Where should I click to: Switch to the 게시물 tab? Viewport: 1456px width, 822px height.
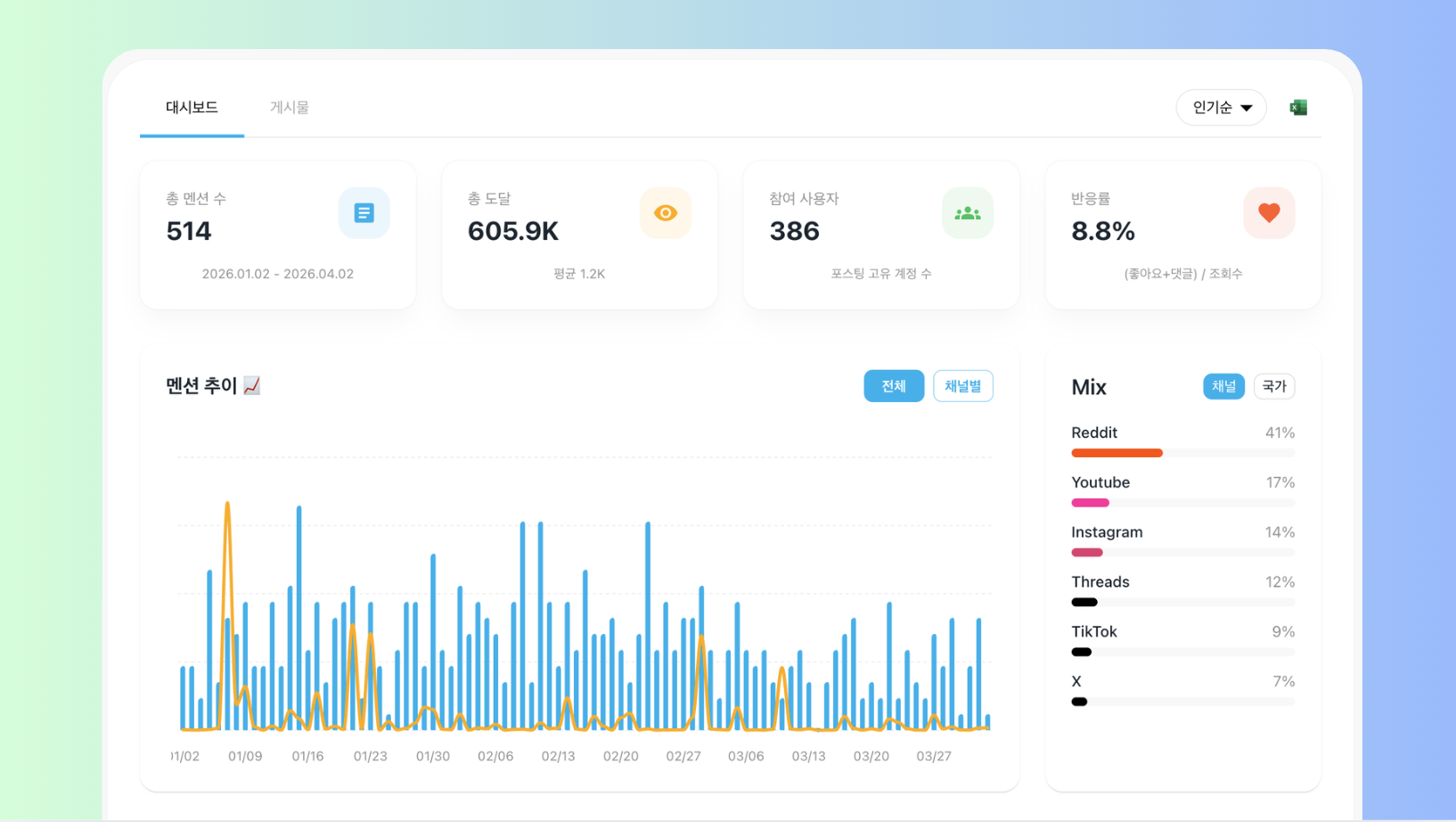coord(290,108)
